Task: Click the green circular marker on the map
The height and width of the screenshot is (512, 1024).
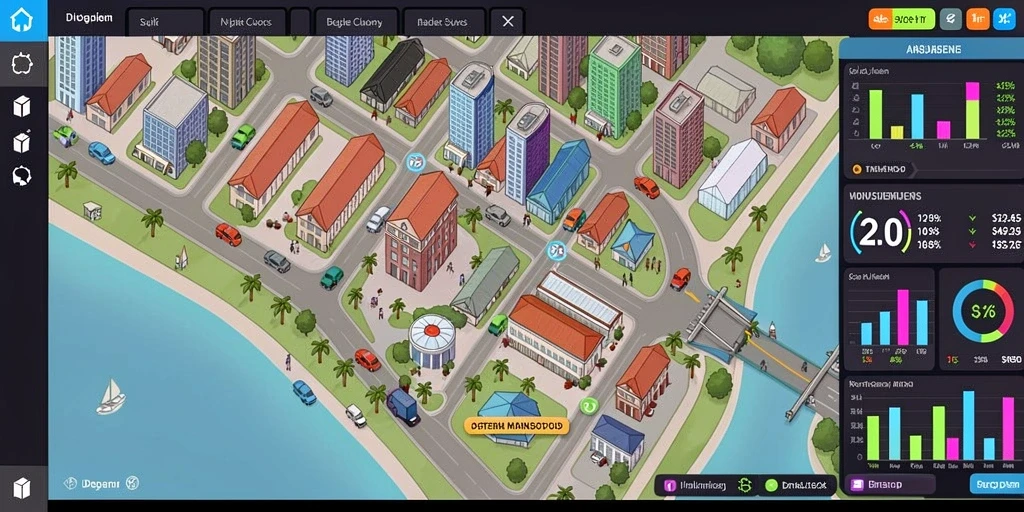Action: [589, 406]
